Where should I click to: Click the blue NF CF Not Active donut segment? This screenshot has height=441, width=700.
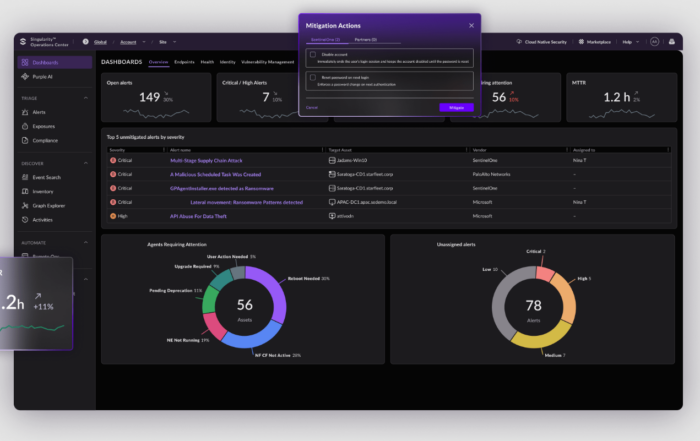(x=252, y=339)
